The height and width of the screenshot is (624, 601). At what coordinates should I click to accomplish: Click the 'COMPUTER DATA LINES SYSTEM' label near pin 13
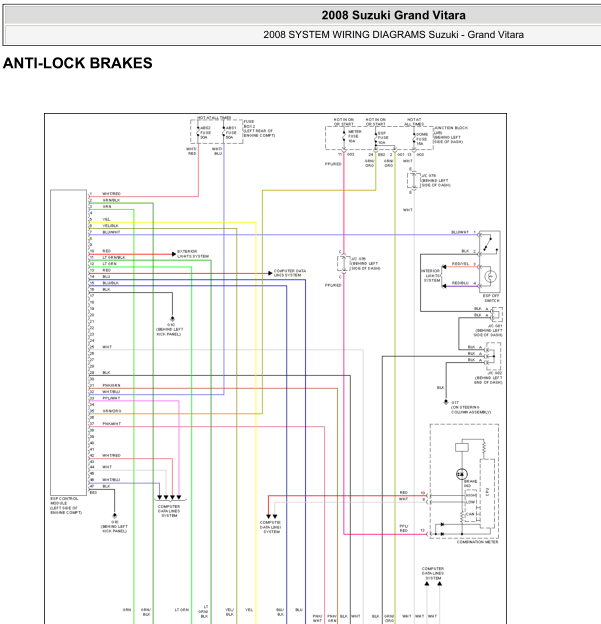(290, 273)
